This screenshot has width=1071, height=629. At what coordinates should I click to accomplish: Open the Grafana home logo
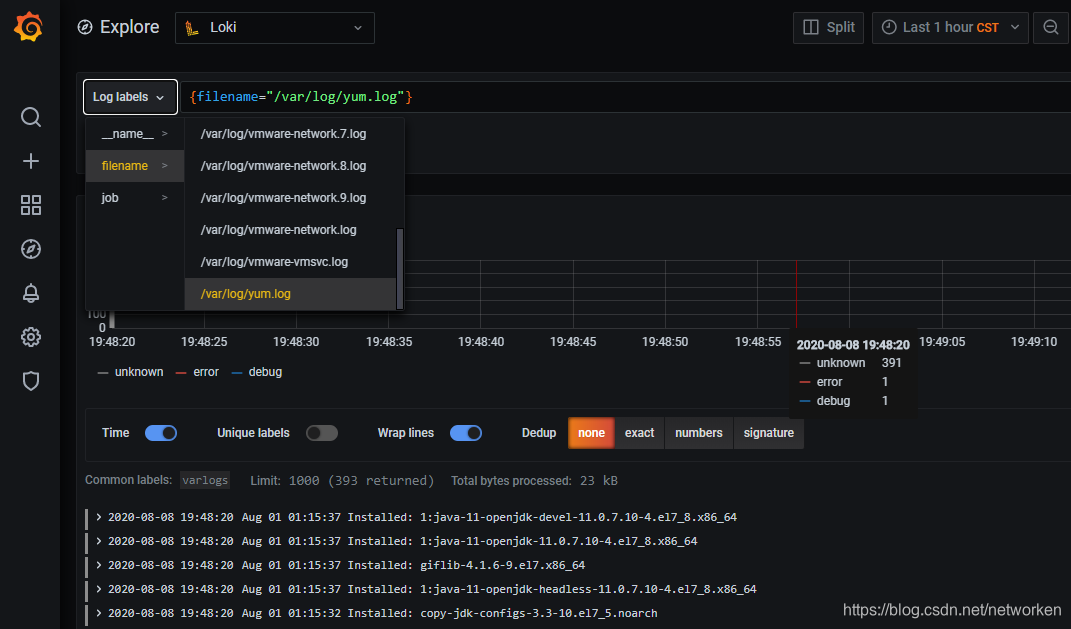(29, 27)
